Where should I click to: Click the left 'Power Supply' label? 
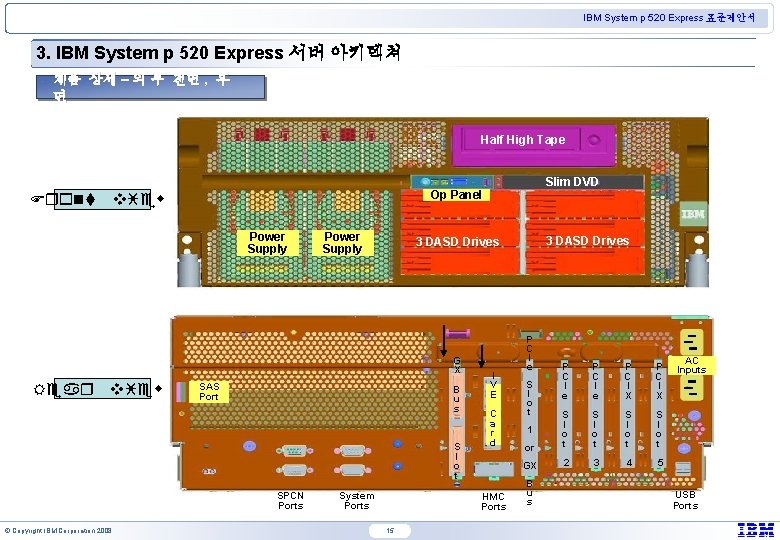coord(267,243)
